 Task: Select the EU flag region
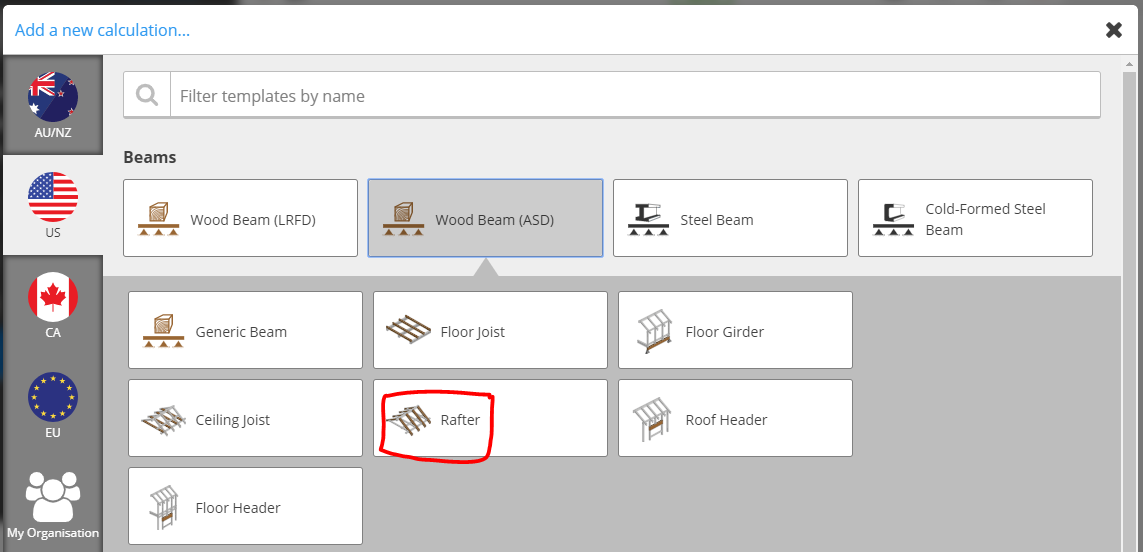(x=52, y=405)
